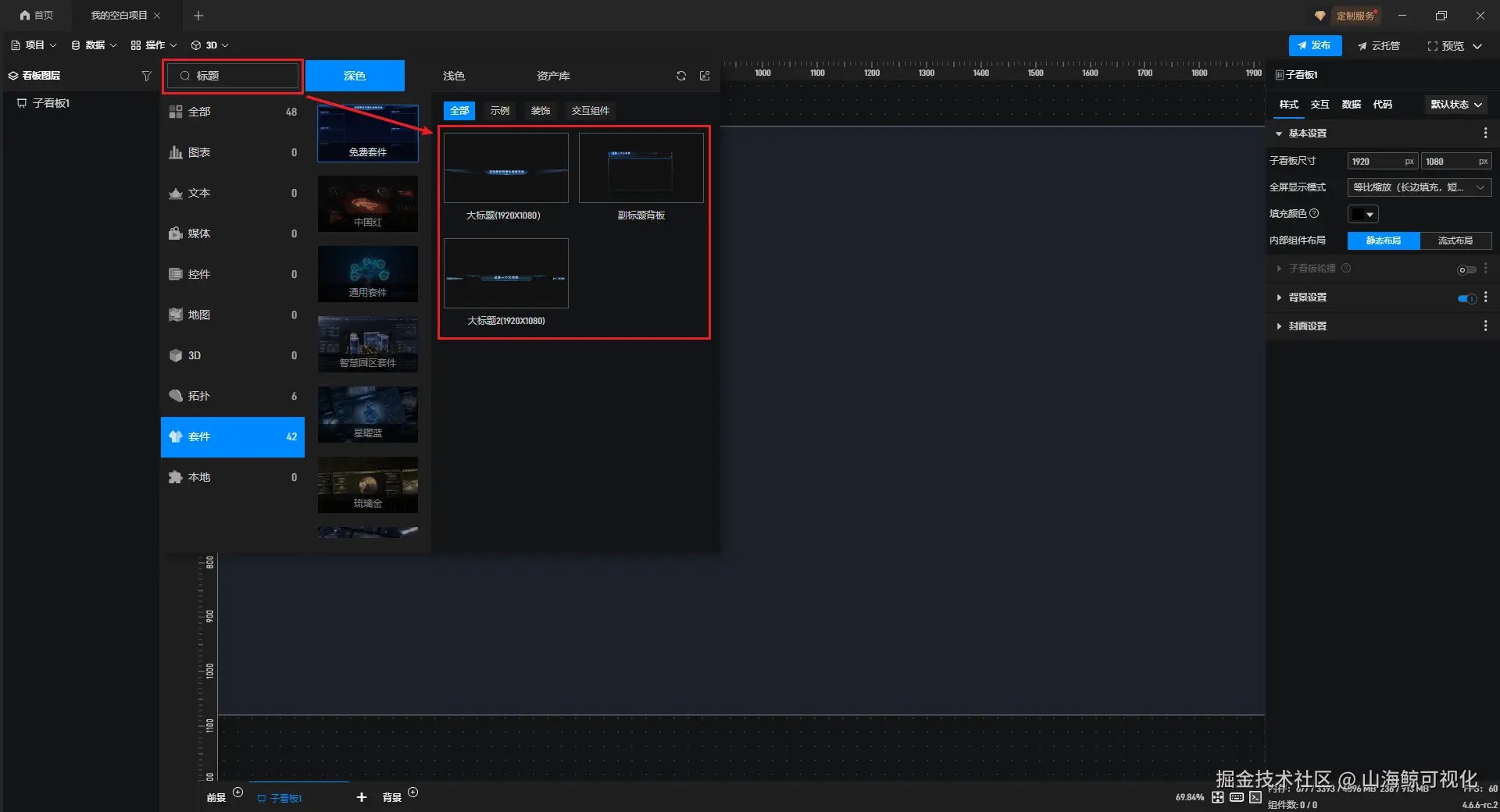The image size is (1500, 812).
Task: Toggle the 背景设置 switch
Action: tap(1466, 298)
